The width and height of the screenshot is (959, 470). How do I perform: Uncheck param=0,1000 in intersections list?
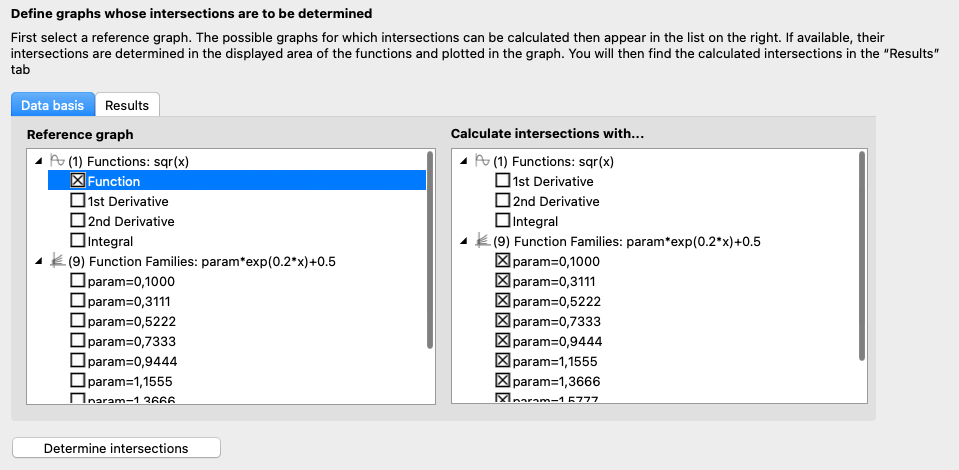pyautogui.click(x=503, y=261)
